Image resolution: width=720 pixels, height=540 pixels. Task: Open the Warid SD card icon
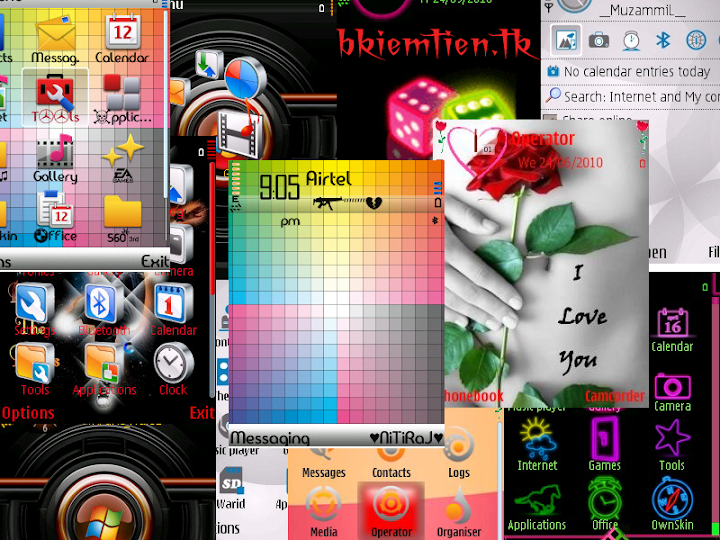pos(231,480)
